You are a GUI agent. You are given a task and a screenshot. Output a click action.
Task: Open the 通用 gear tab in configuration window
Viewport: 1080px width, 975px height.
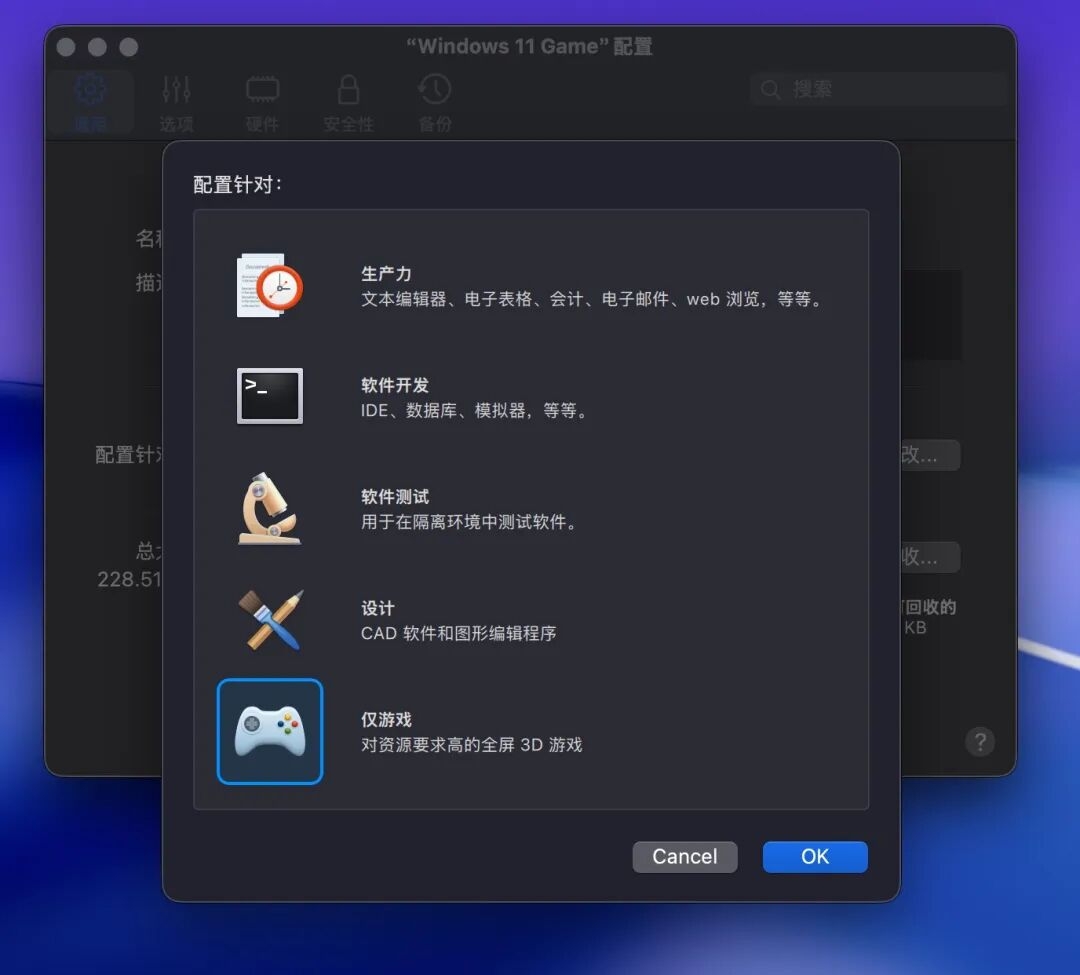pos(90,102)
